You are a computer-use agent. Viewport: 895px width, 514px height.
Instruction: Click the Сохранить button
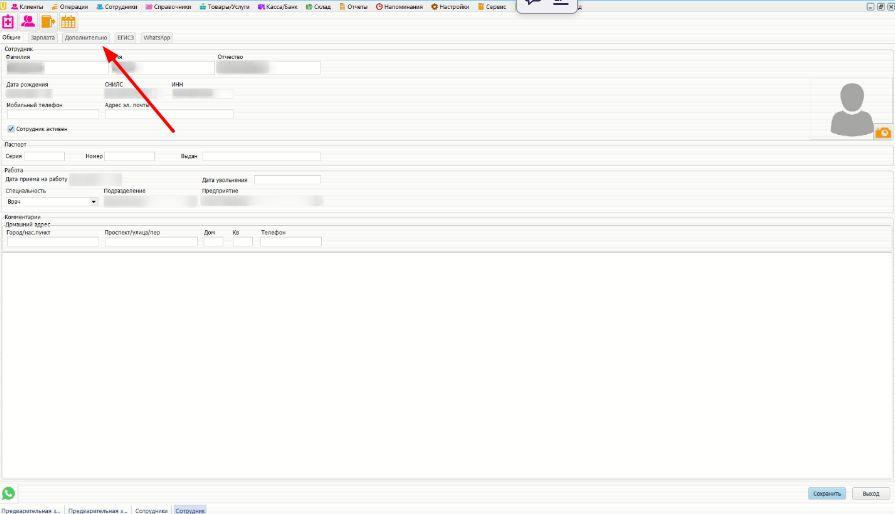tap(826, 493)
